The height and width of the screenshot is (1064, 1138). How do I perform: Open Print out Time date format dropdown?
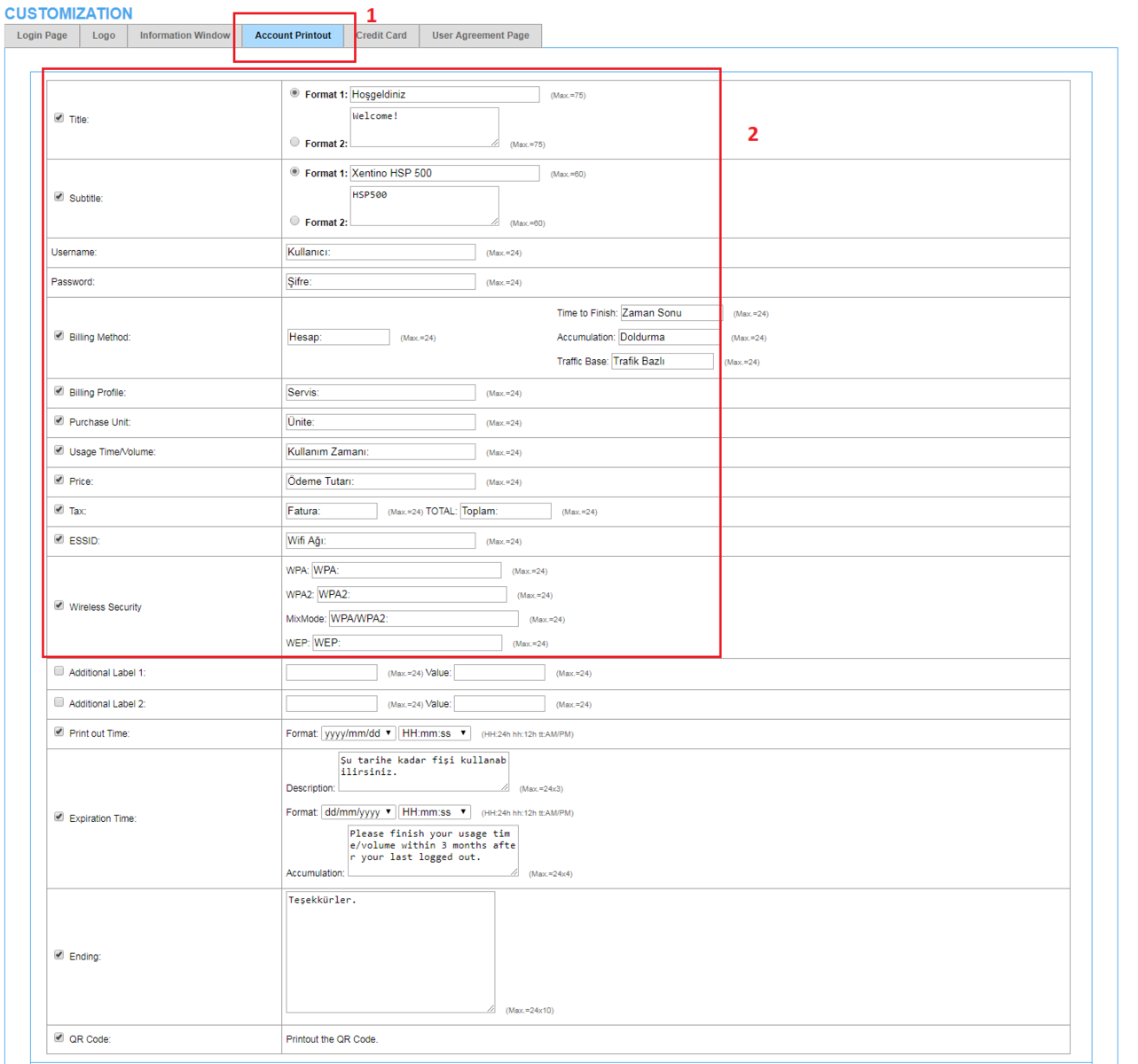pos(357,733)
